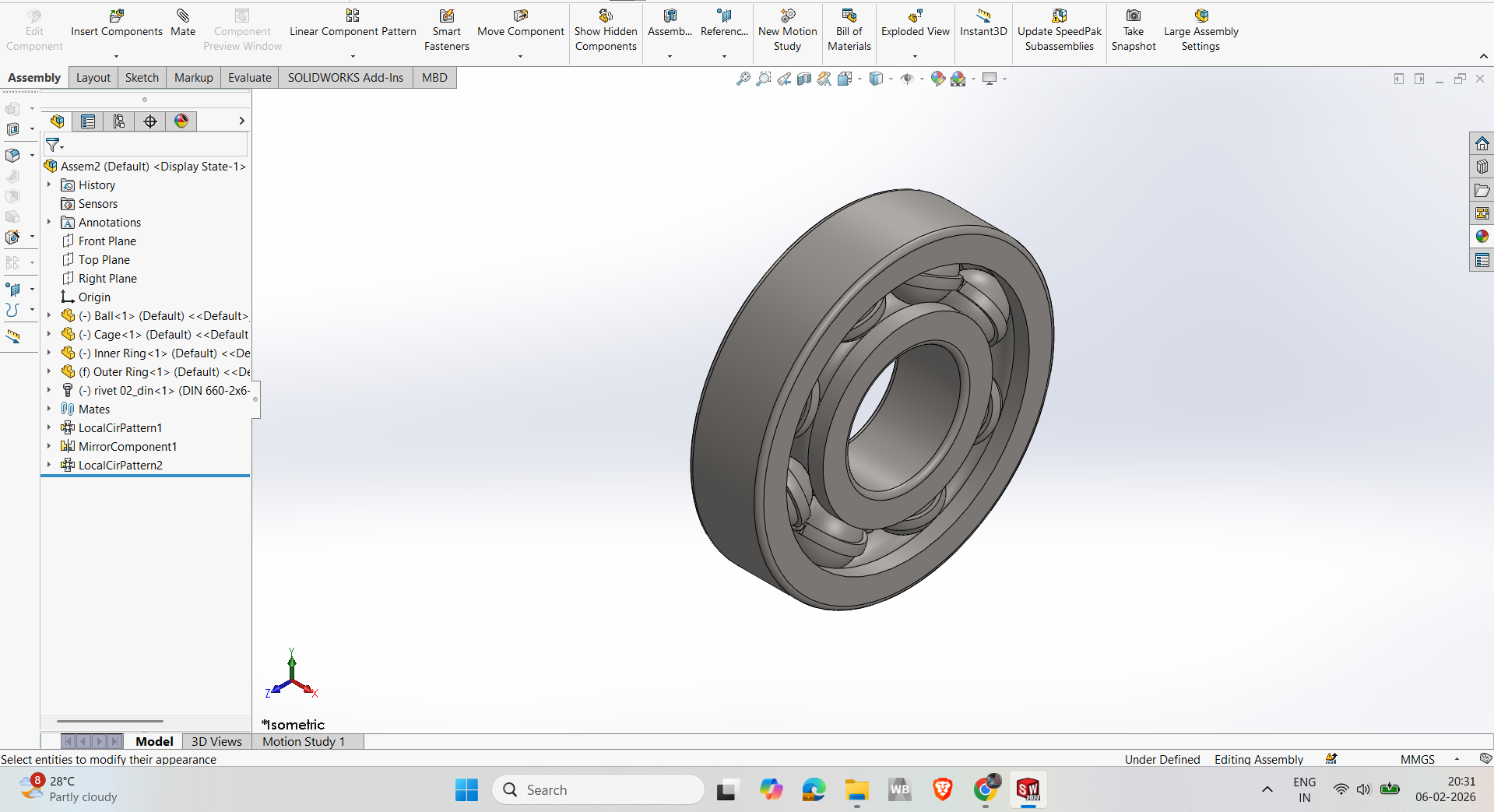Click the Zoom to Fit magnifier icon
Viewport: 1494px width, 812px height.
[743, 79]
